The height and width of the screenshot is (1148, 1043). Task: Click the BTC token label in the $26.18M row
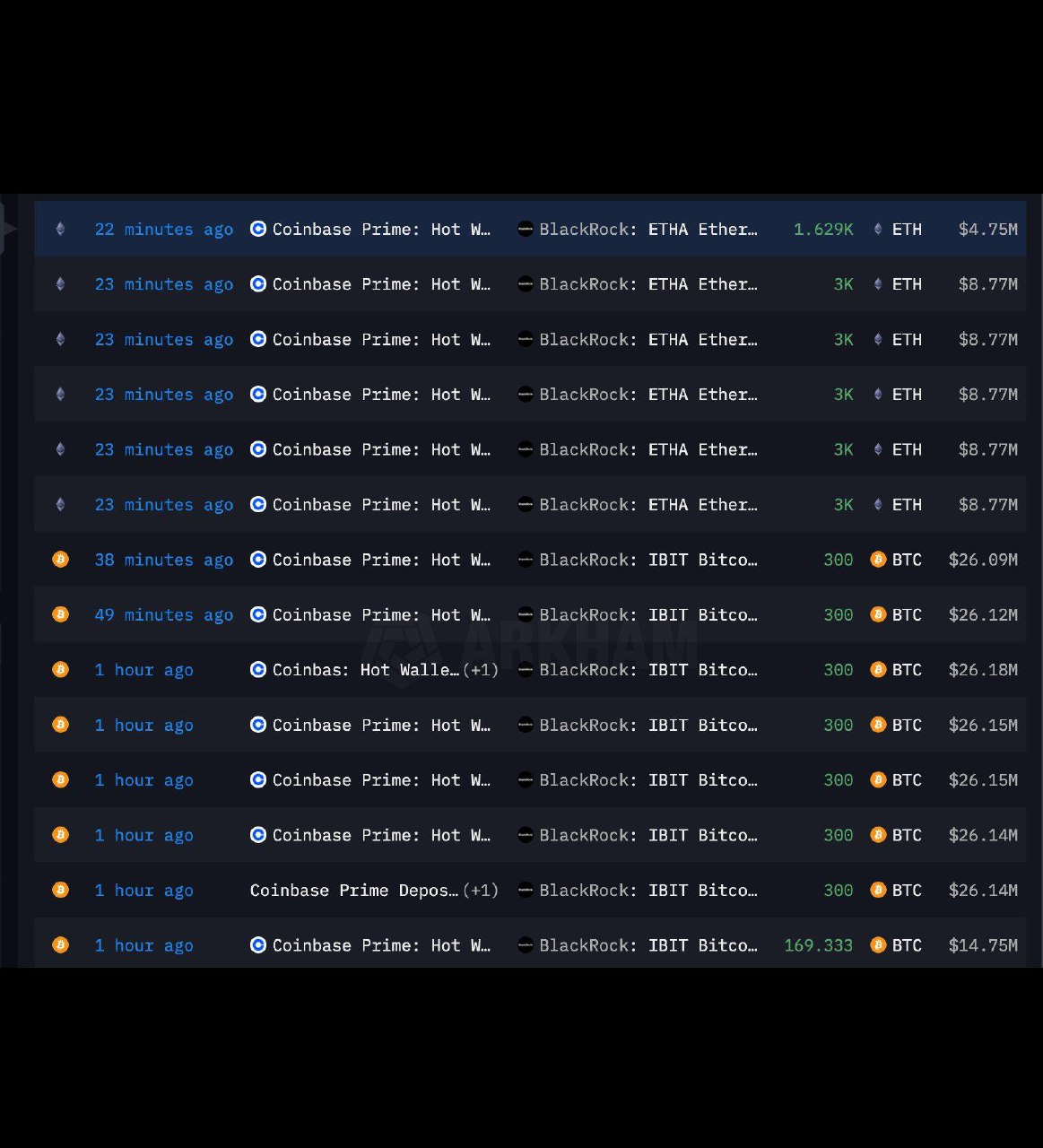(907, 669)
